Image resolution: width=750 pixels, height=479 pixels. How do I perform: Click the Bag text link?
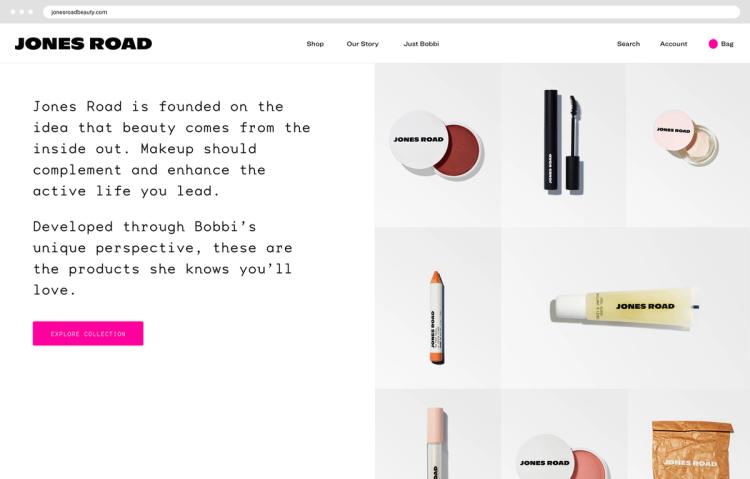[x=727, y=44]
